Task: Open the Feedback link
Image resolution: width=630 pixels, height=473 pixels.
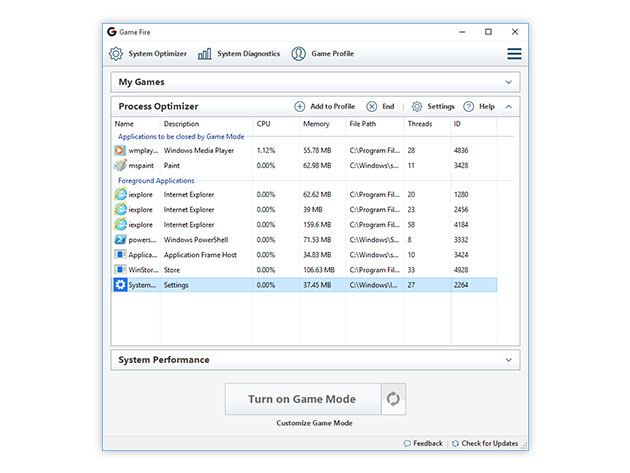Action: point(428,443)
